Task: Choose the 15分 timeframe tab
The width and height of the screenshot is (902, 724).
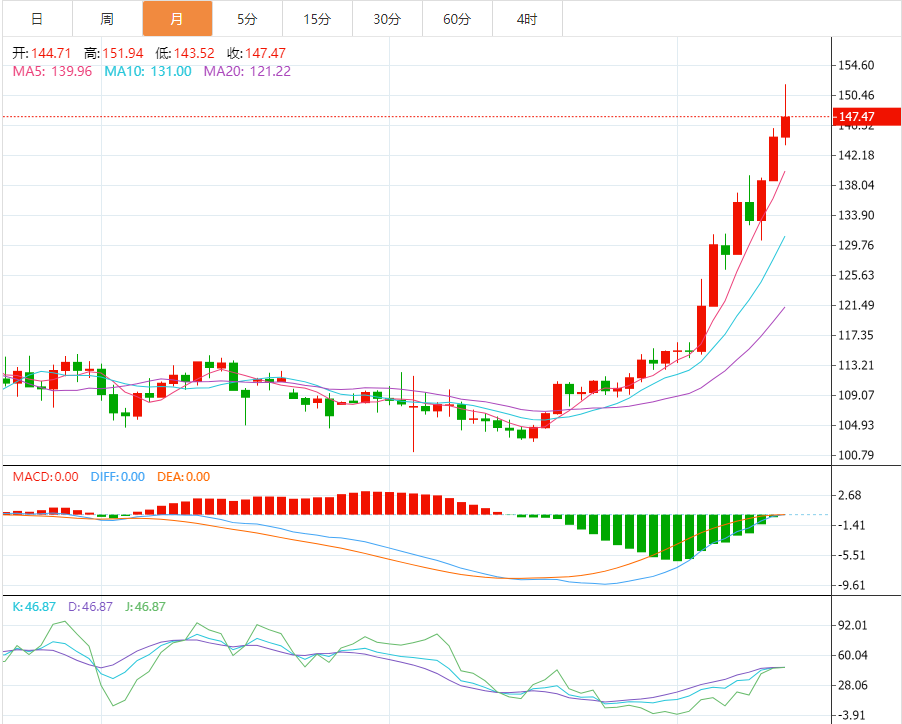Action: [x=317, y=19]
